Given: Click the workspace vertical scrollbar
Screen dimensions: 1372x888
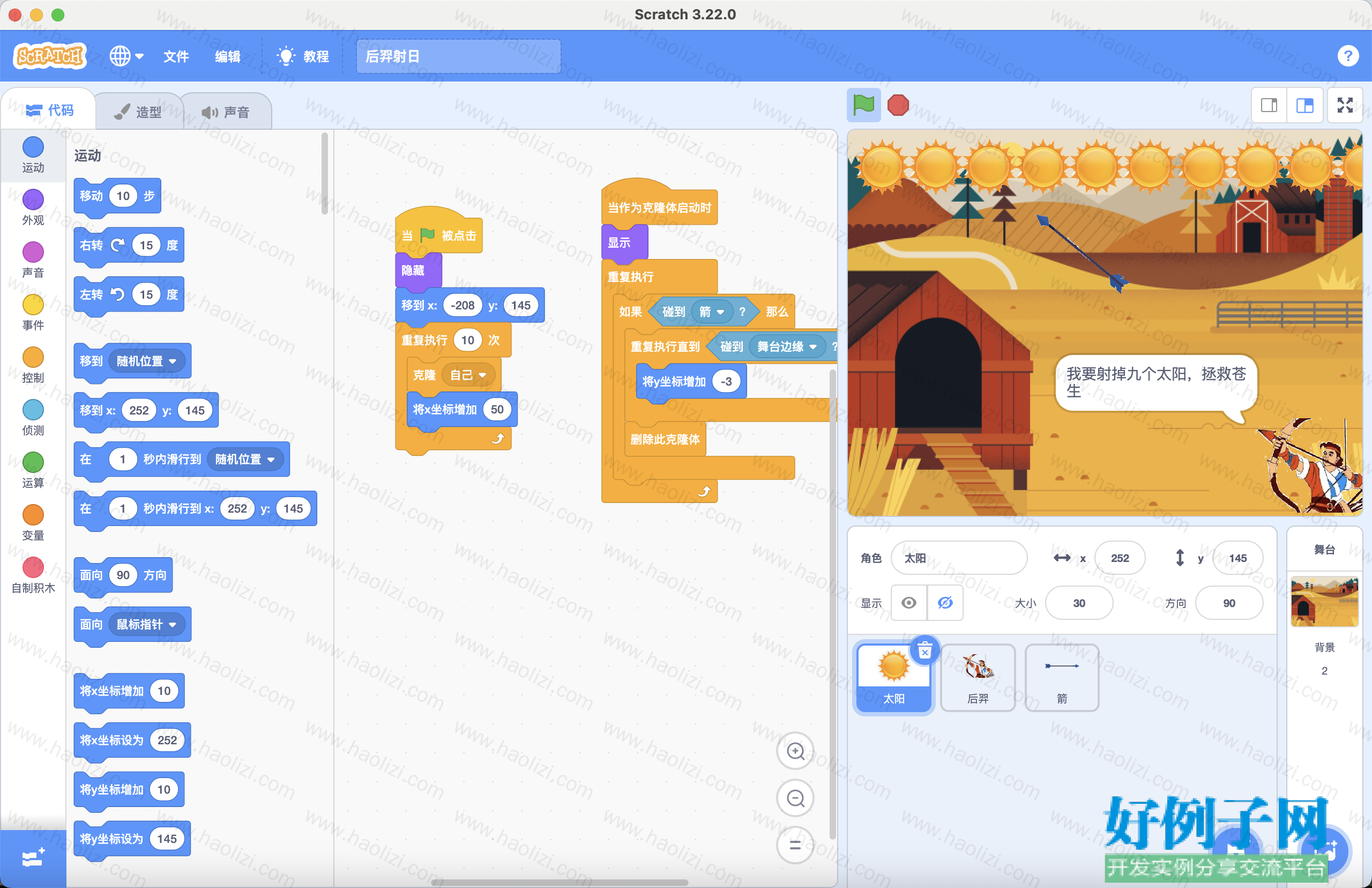Looking at the screenshot, I should coord(832,604).
